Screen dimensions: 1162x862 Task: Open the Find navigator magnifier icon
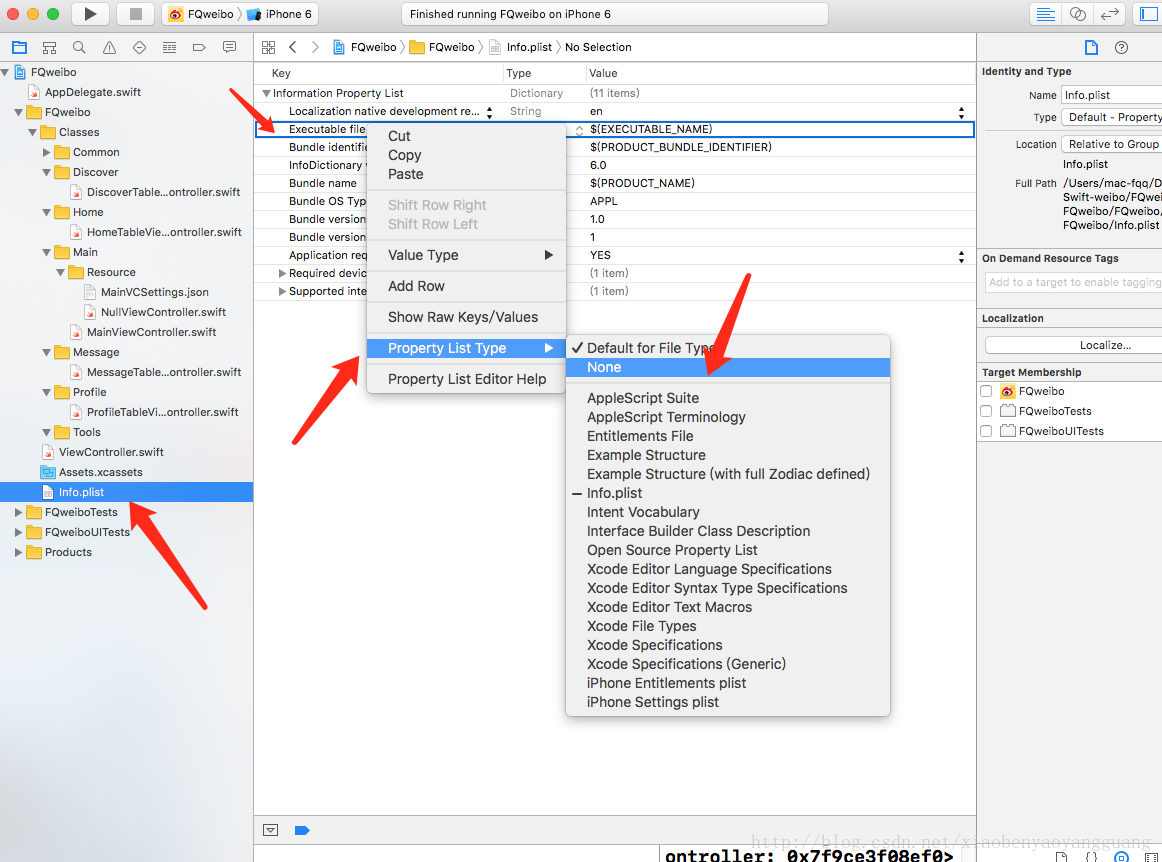pos(79,47)
